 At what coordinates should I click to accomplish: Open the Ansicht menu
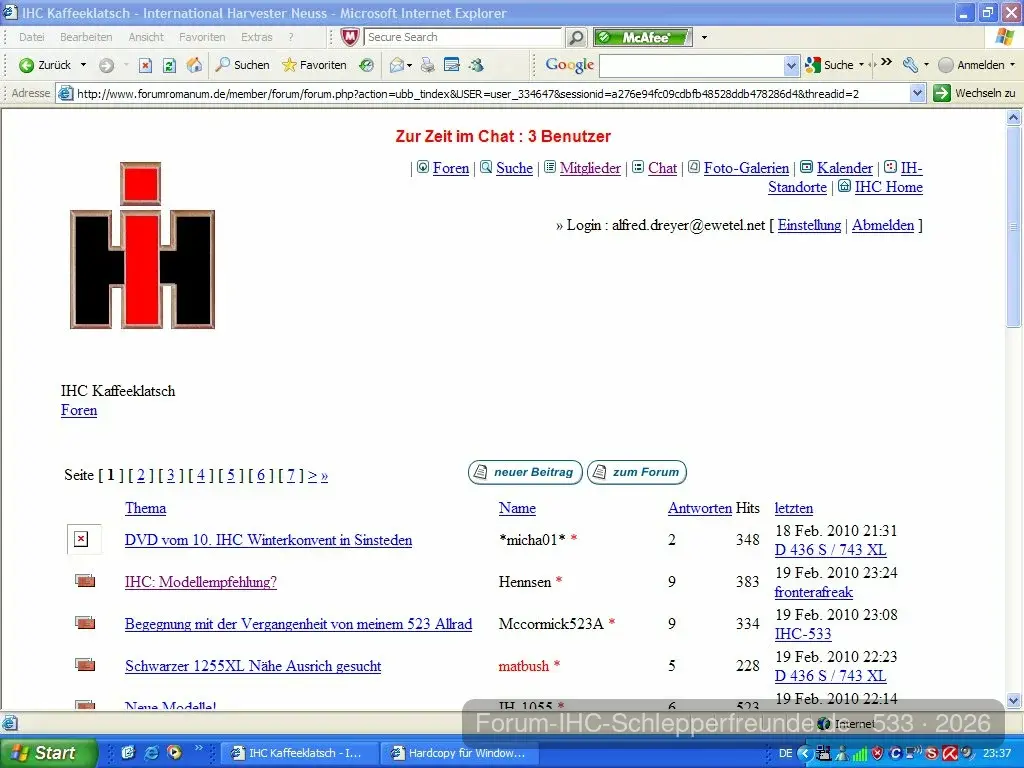pos(146,37)
